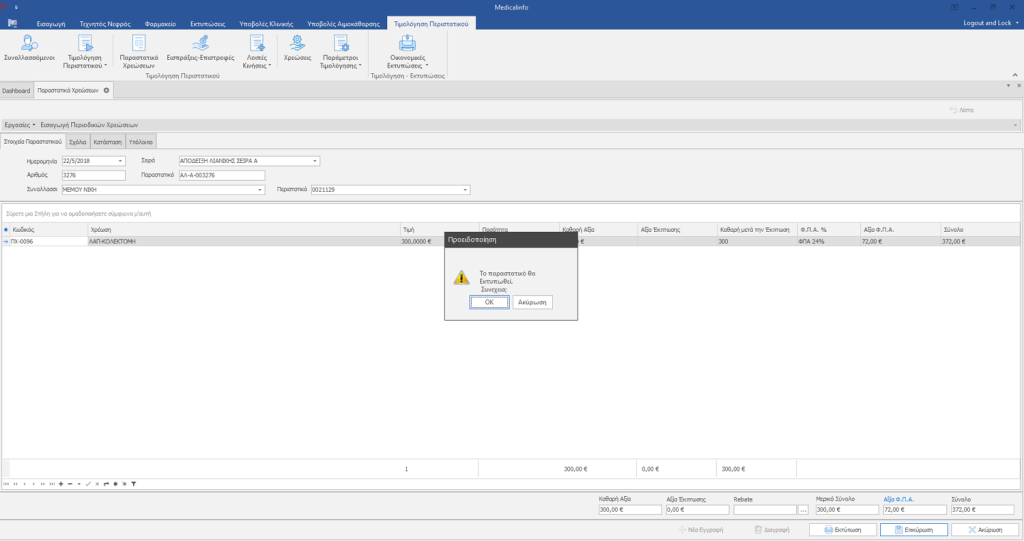Viewport: 1024px width, 541px height.
Task: Open the Φαρμακείο ribbon tab
Action: click(161, 22)
